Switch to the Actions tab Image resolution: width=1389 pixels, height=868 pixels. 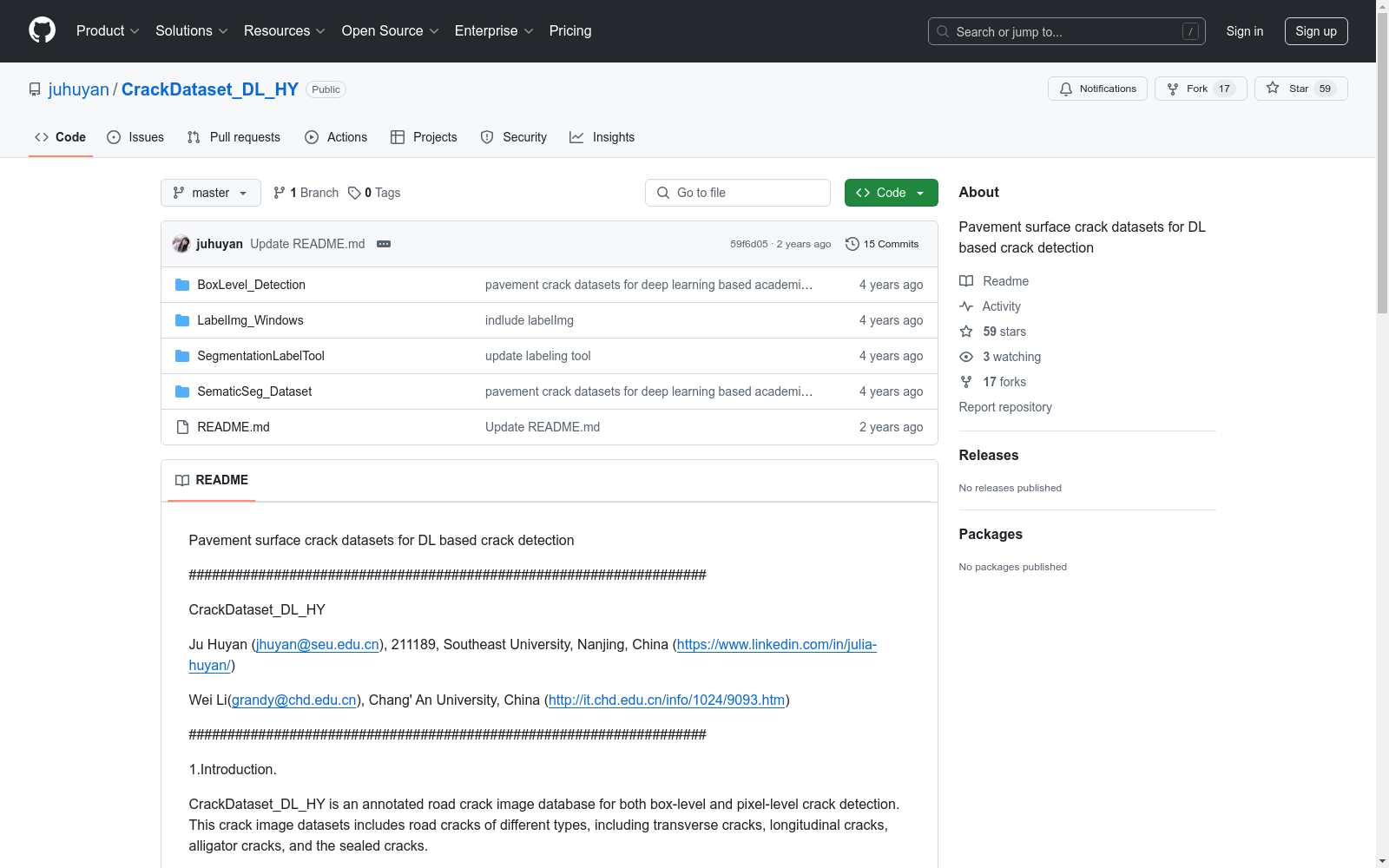(x=336, y=137)
